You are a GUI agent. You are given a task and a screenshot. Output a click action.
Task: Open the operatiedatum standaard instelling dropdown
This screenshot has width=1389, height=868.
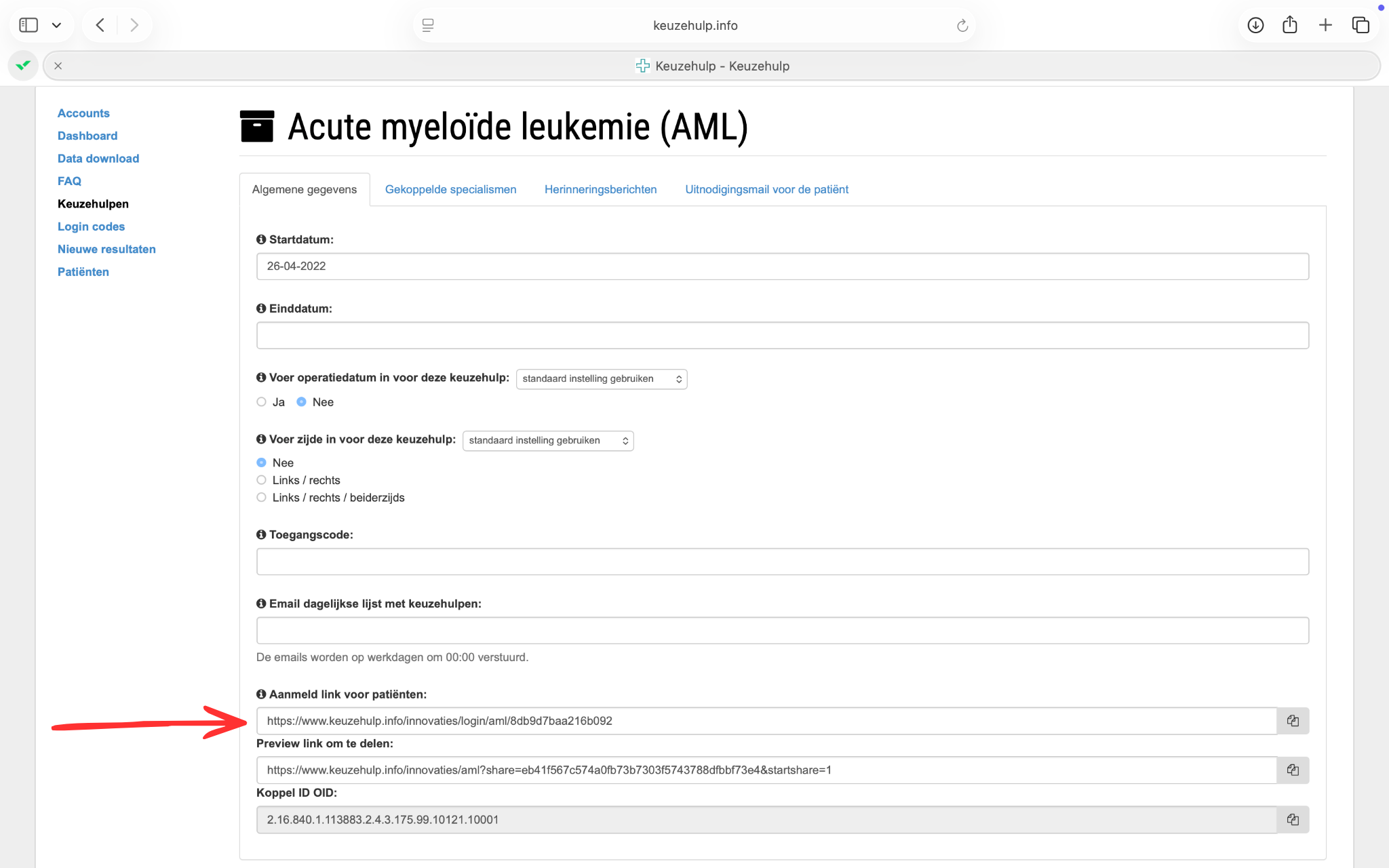click(x=601, y=379)
